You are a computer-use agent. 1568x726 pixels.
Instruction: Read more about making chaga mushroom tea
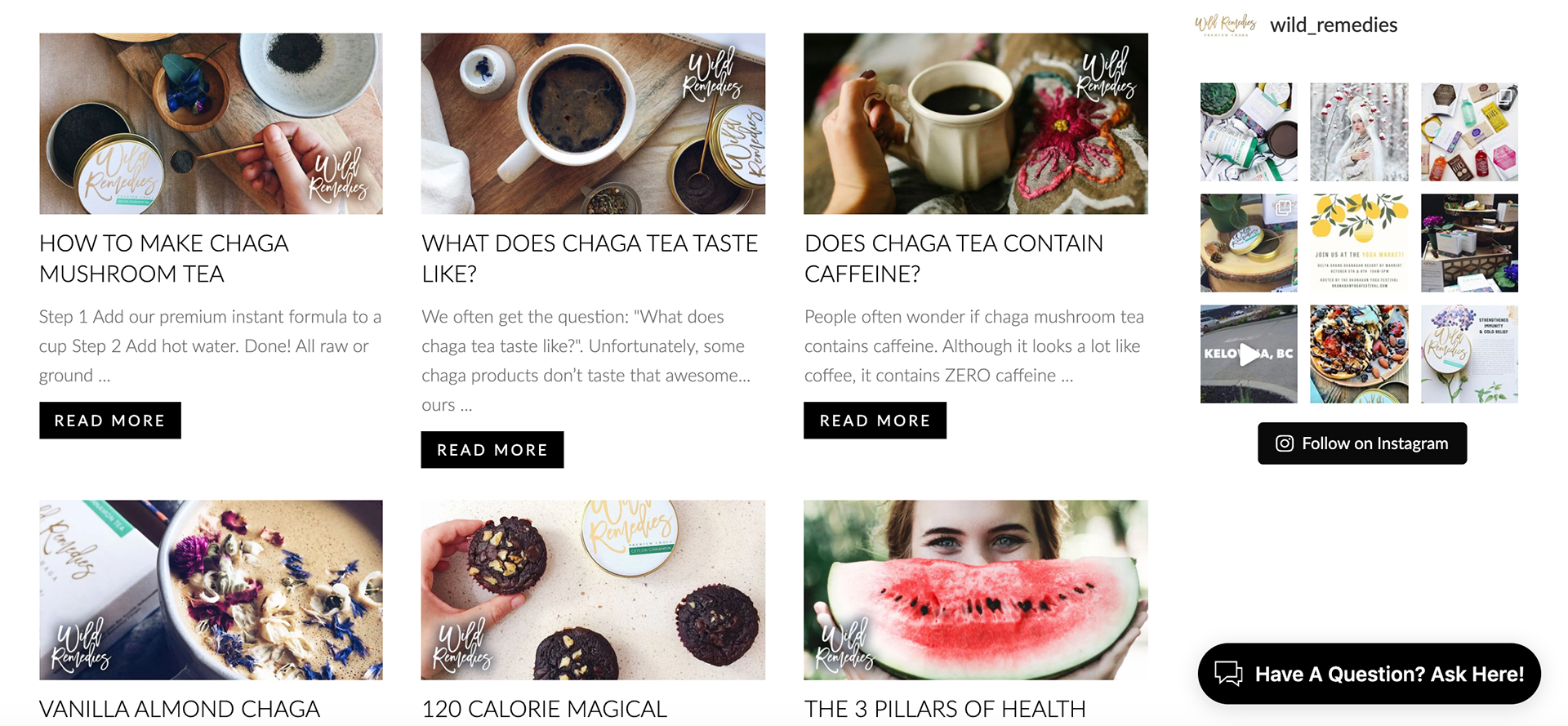(110, 421)
